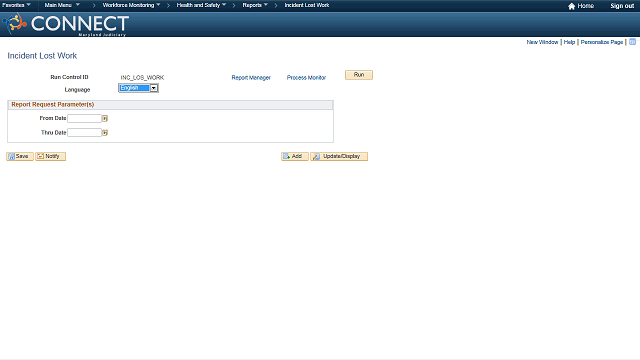Open the Process Monitor link

306,78
